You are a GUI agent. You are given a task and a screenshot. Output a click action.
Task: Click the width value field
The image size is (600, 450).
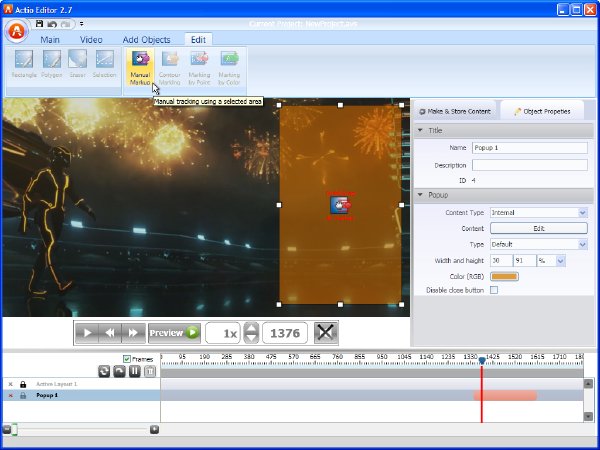tap(501, 261)
